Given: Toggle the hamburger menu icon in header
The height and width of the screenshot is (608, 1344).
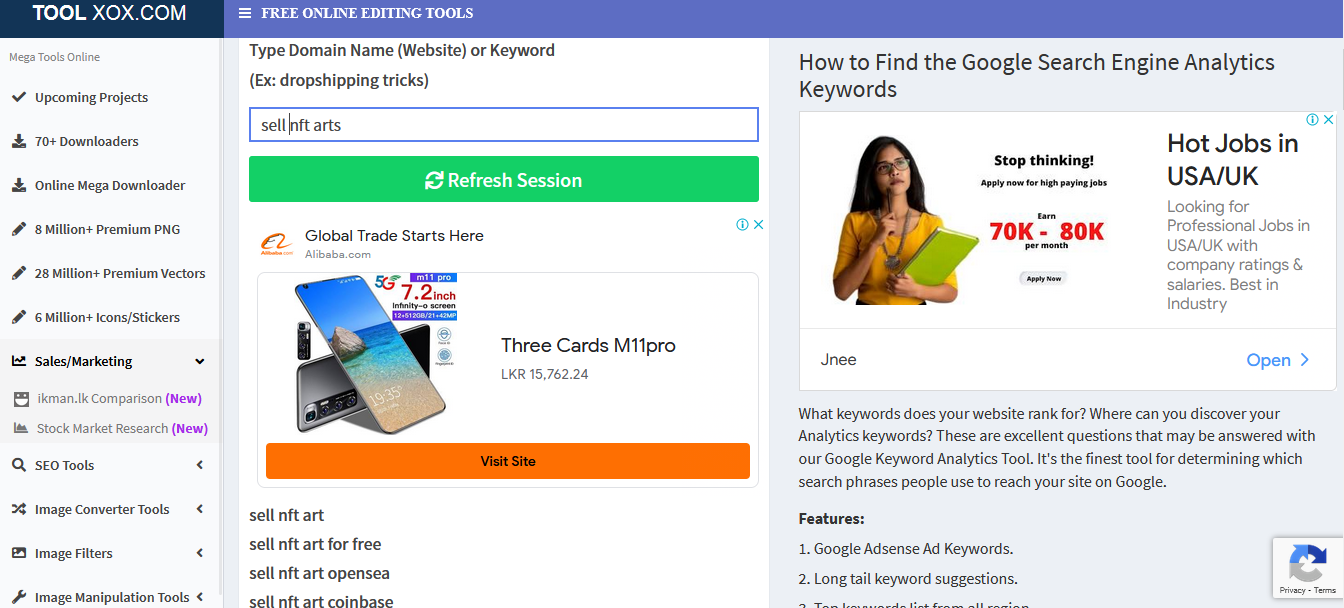Looking at the screenshot, I should [245, 14].
